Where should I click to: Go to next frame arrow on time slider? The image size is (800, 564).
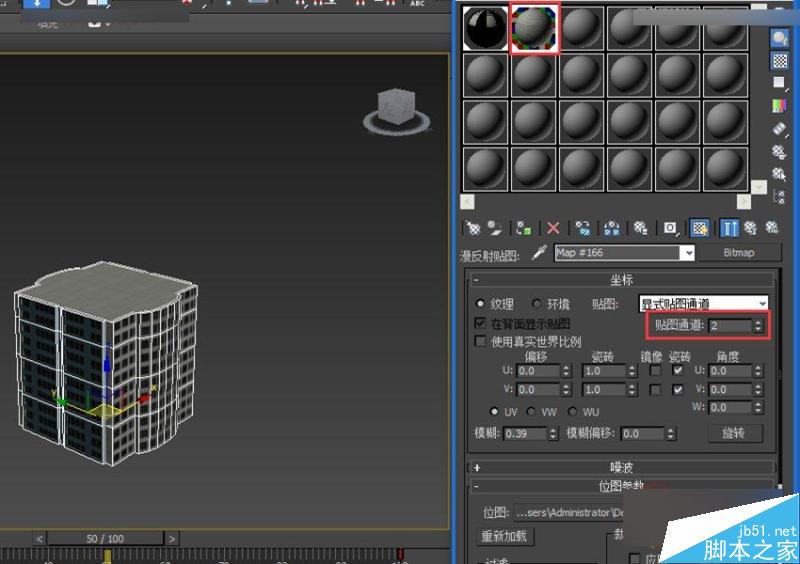tap(172, 538)
